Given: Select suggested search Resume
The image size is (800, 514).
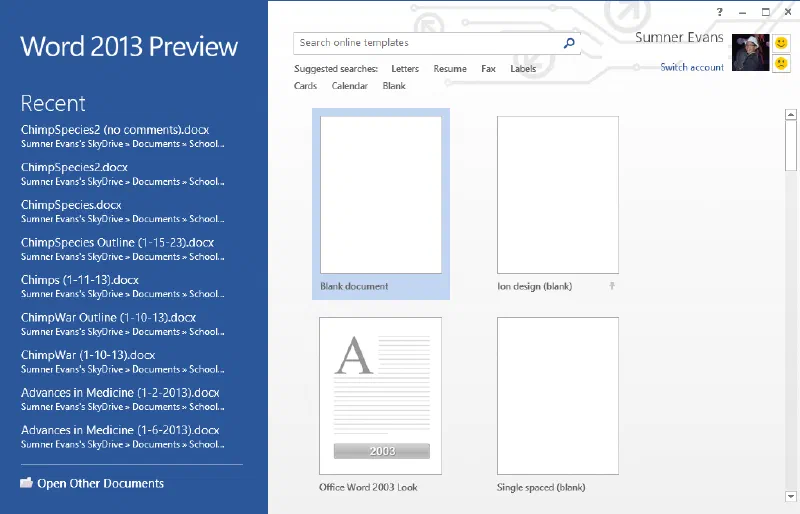Looking at the screenshot, I should click(450, 69).
